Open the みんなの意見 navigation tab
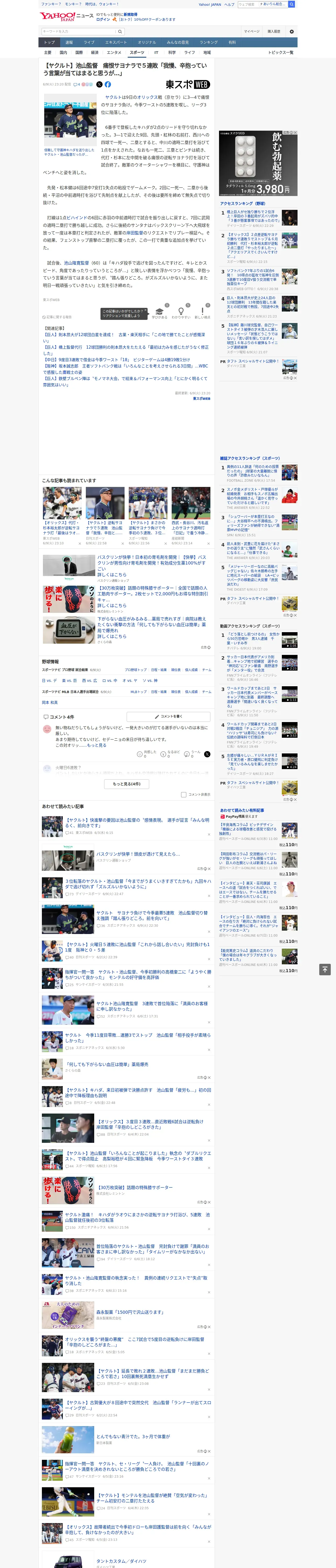Screen dimensions: 336x1568 coord(177,43)
